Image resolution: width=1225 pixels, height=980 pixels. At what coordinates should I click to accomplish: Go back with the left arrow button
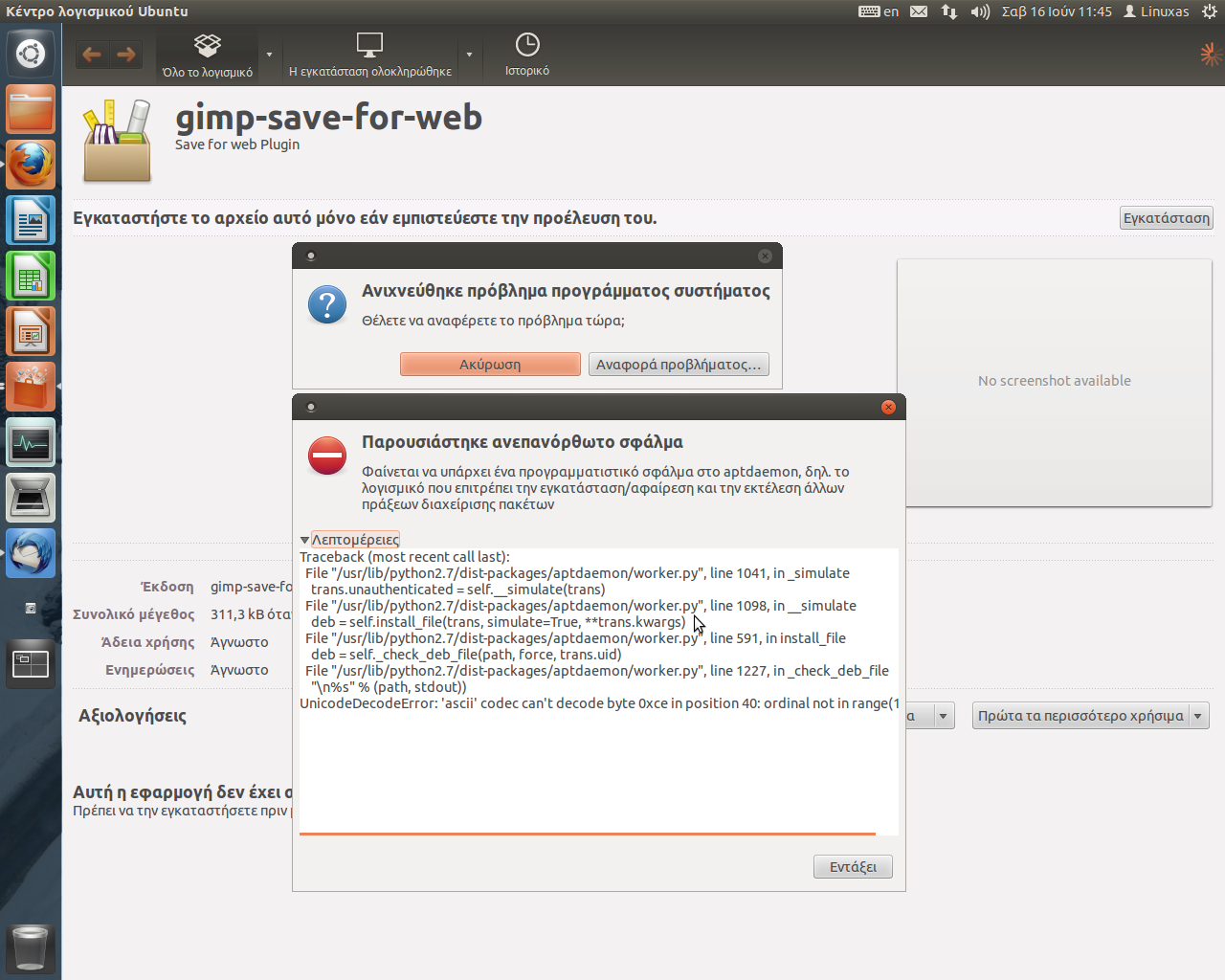[x=92, y=55]
